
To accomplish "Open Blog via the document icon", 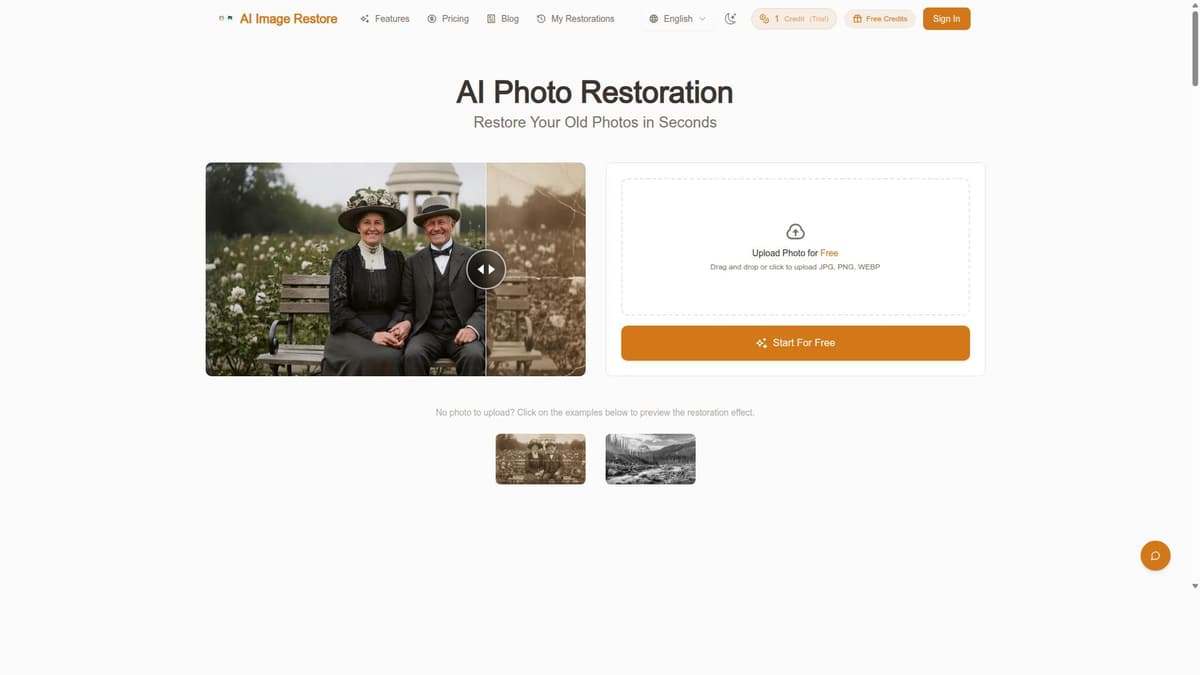I will click(x=489, y=18).
